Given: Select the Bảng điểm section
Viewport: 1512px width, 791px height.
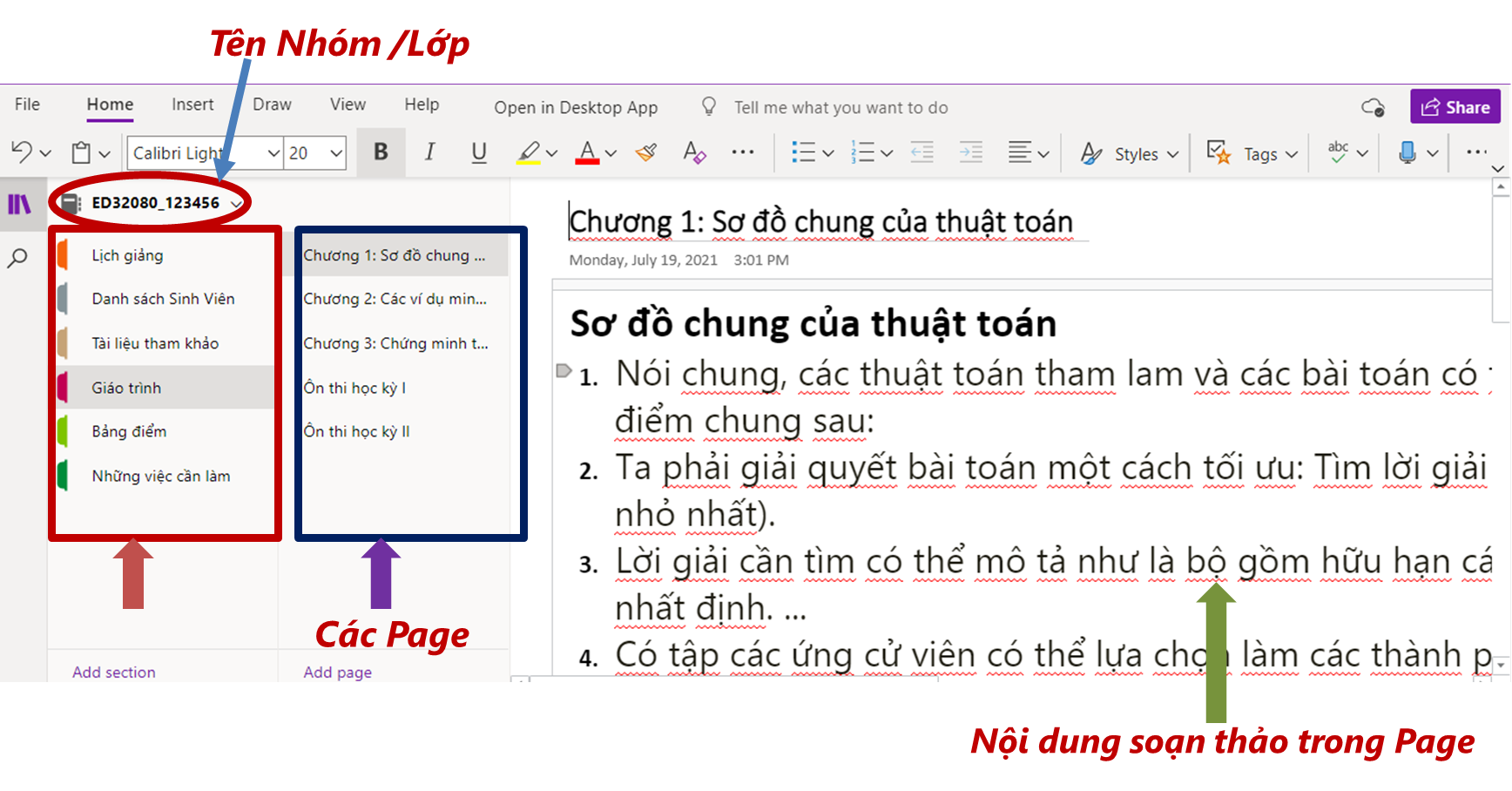Looking at the screenshot, I should pyautogui.click(x=129, y=431).
